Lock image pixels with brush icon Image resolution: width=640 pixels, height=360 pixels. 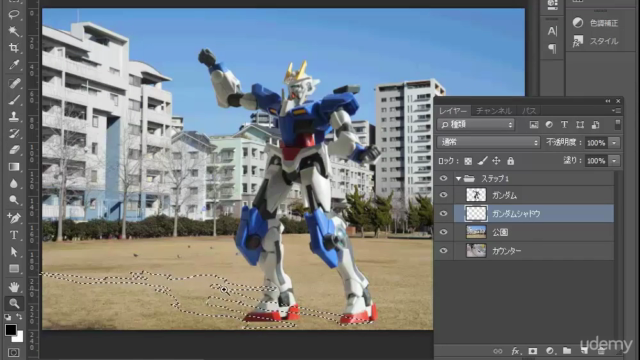click(482, 161)
